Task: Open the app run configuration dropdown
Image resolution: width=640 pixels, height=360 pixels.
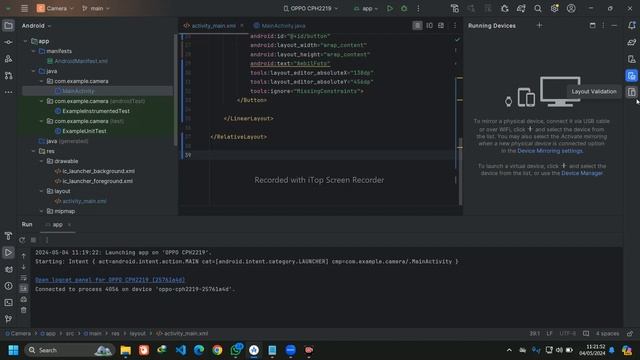Action: click(x=366, y=8)
